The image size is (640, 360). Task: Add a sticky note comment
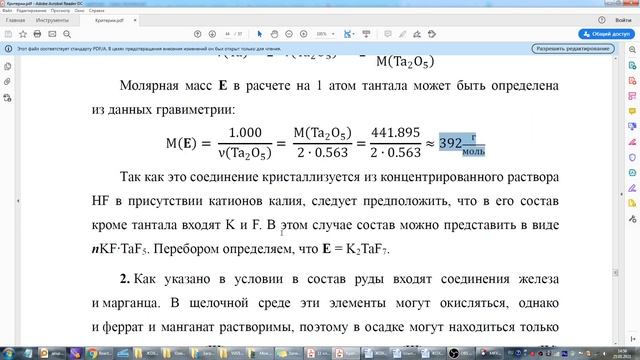pos(388,34)
